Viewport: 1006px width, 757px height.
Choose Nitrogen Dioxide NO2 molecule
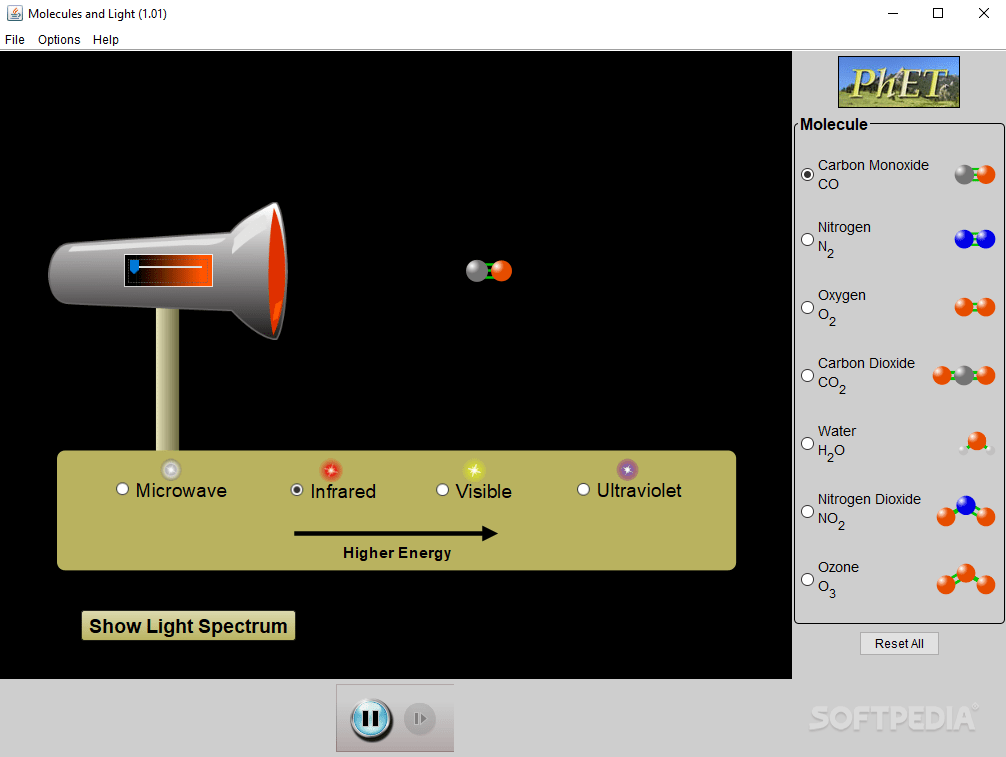click(x=807, y=511)
